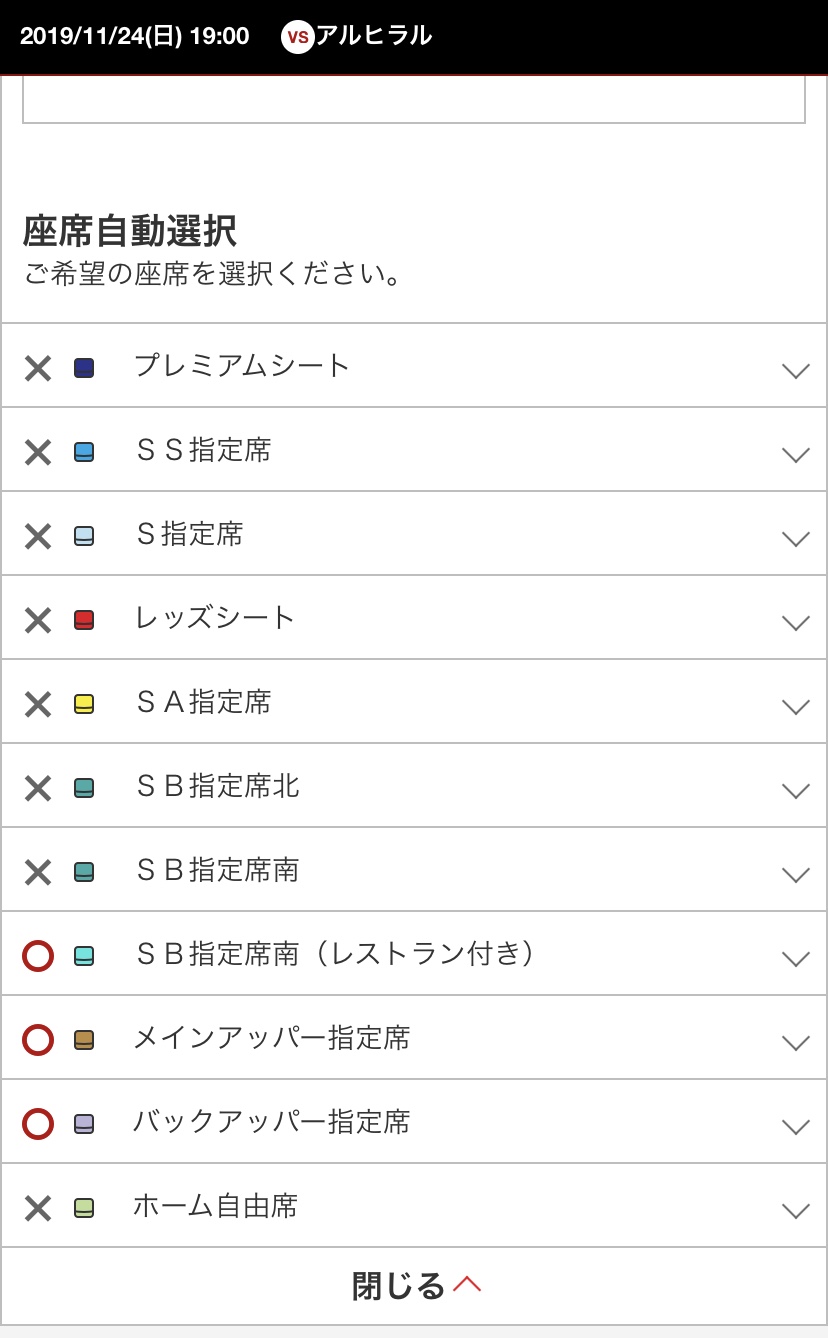Click the red レッズシート seat icon
The image size is (828, 1338).
84,620
